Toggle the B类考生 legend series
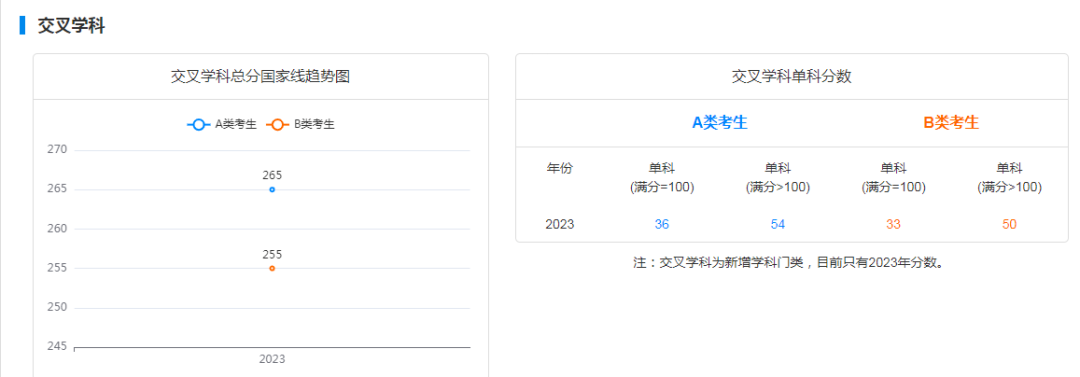The image size is (1080, 377). point(300,125)
